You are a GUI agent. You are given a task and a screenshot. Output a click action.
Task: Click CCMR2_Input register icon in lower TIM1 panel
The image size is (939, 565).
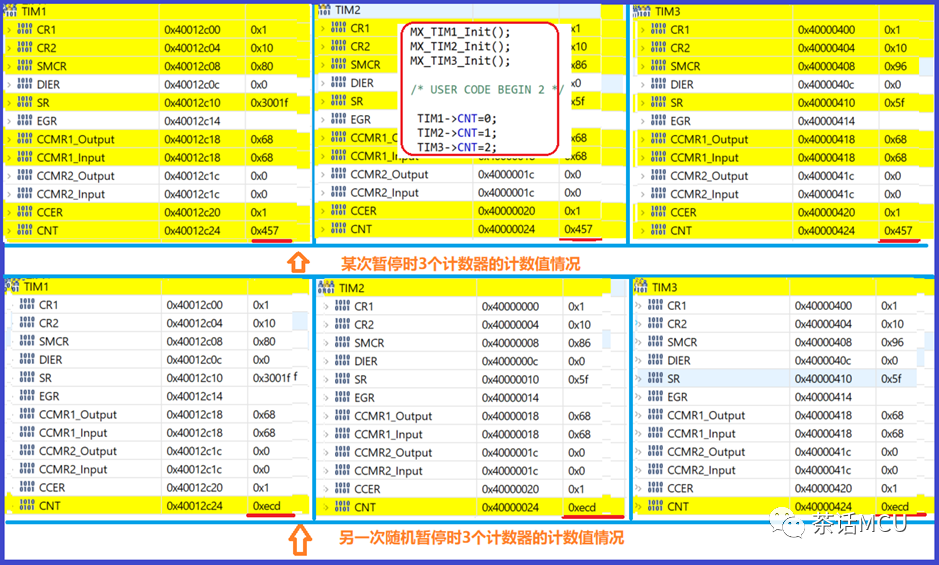point(27,469)
